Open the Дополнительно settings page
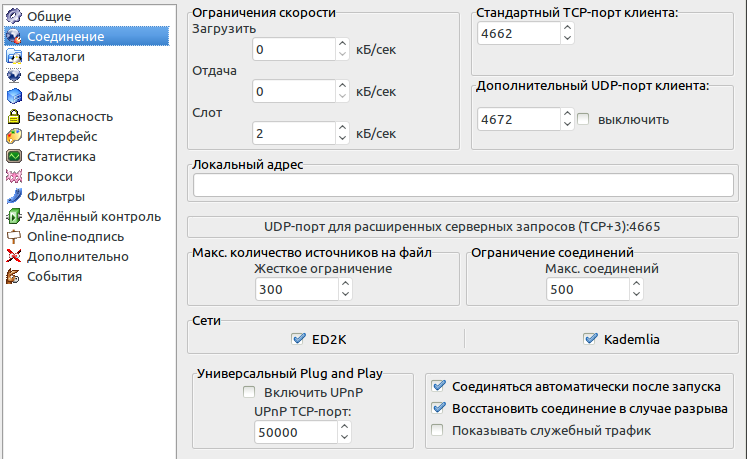Screen dimensions: 747x459 [78, 256]
